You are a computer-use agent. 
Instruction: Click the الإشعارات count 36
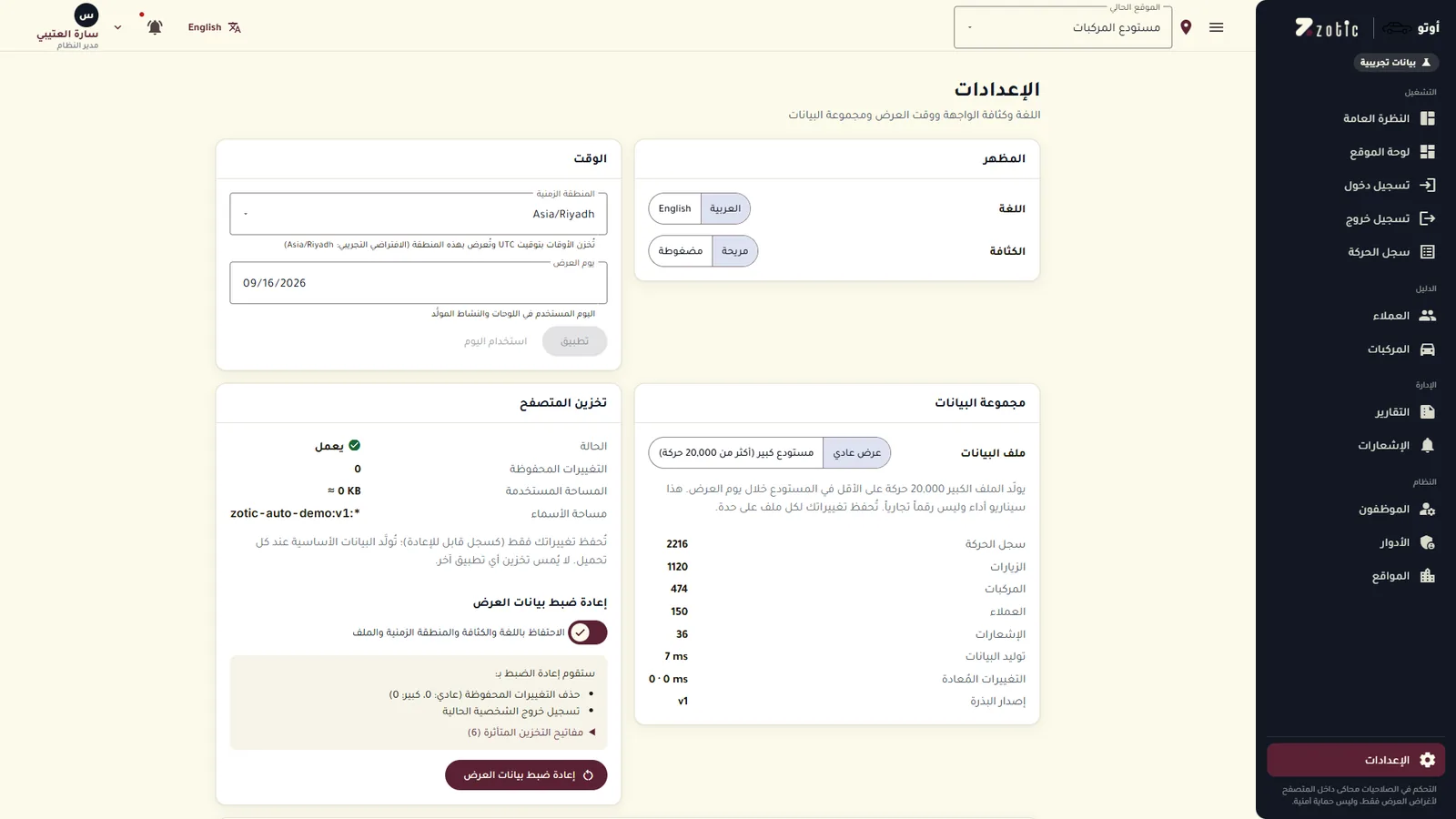[682, 634]
